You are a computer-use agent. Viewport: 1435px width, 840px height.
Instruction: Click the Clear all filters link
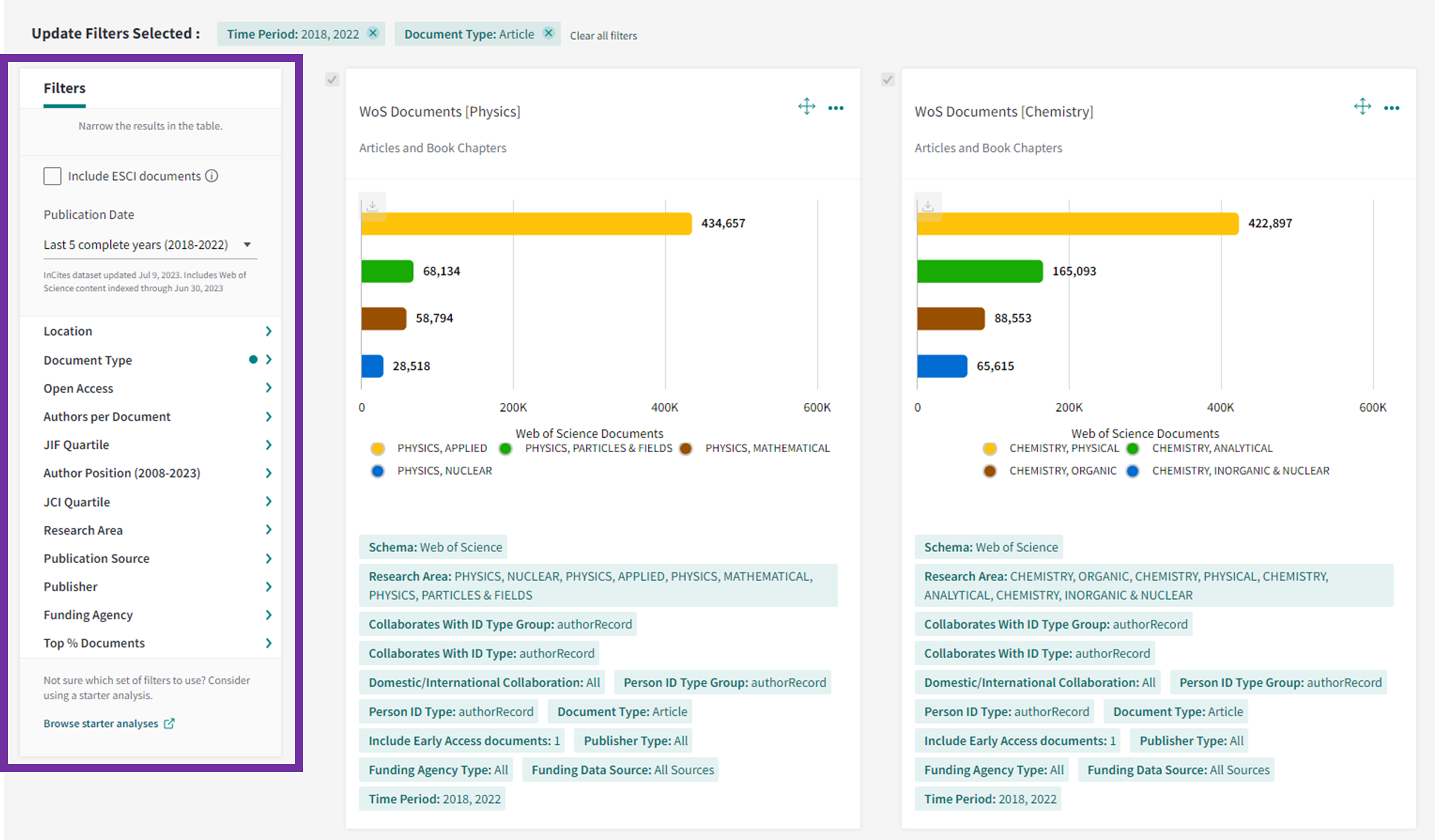[x=603, y=35]
